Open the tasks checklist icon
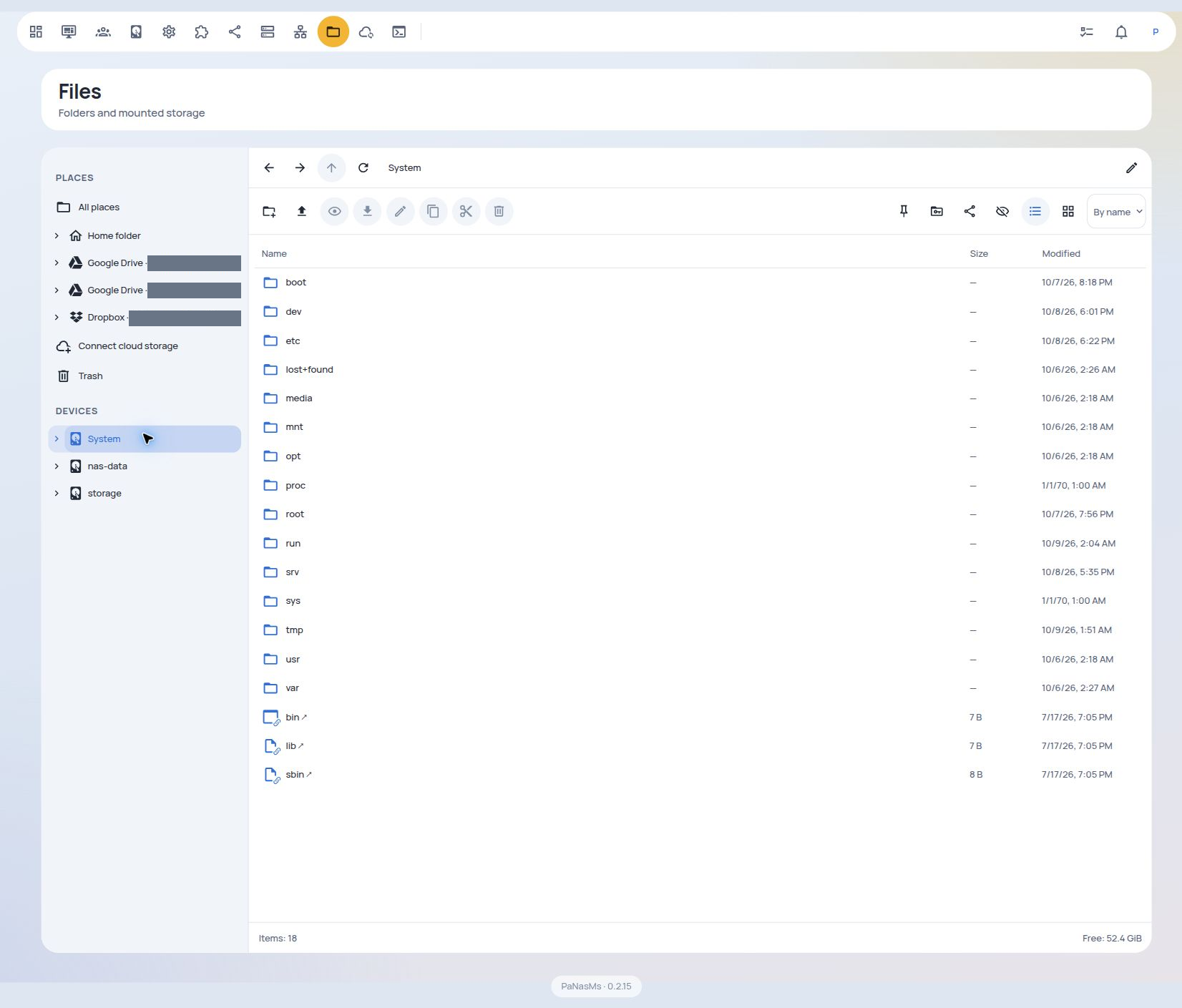 point(1087,31)
